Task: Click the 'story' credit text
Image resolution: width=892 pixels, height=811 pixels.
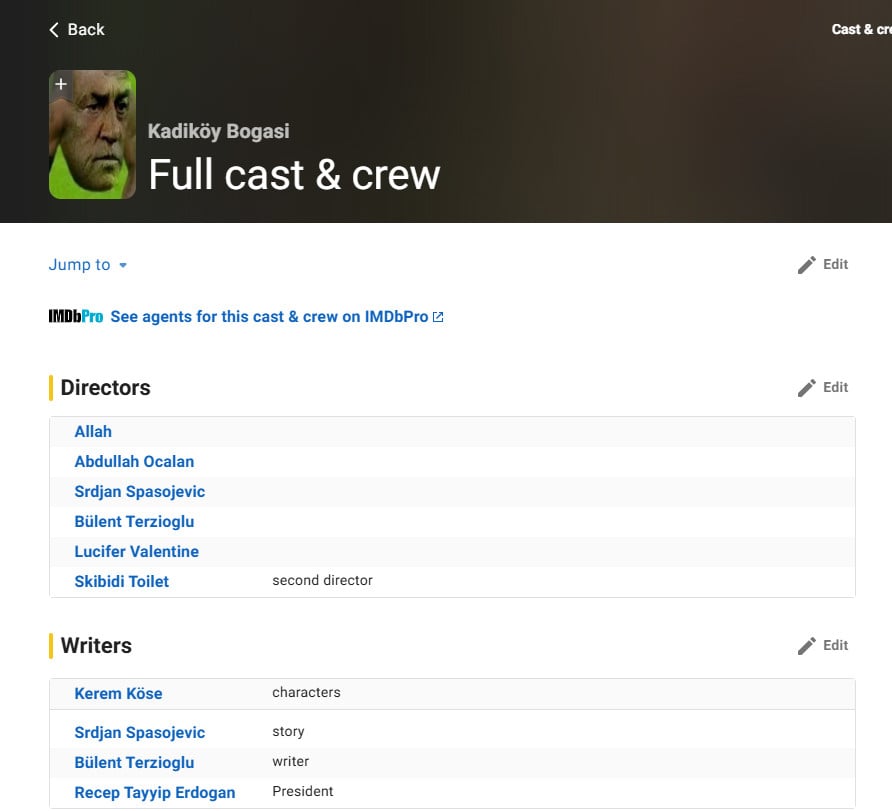Action: pos(288,731)
